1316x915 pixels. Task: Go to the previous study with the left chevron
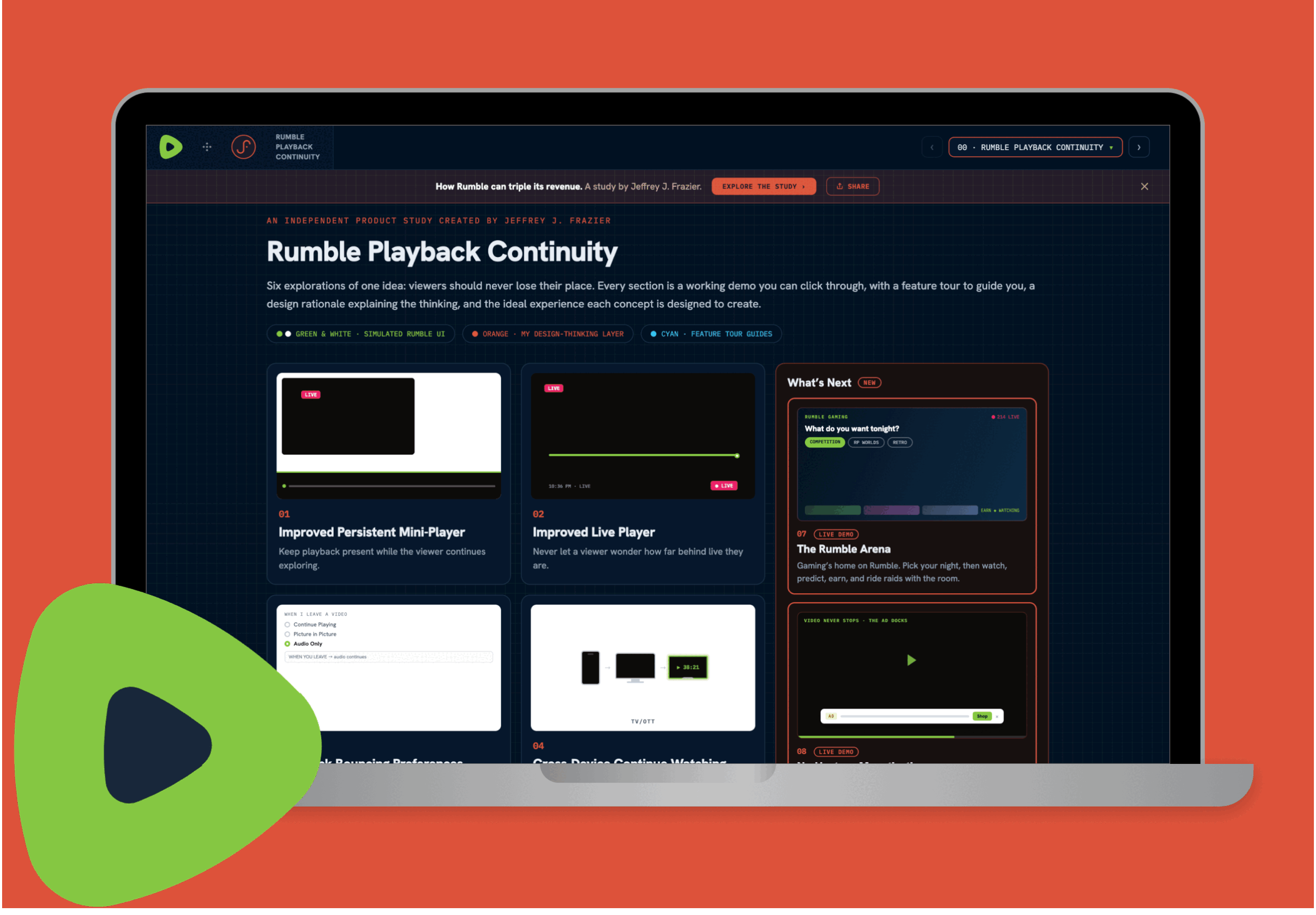click(933, 147)
